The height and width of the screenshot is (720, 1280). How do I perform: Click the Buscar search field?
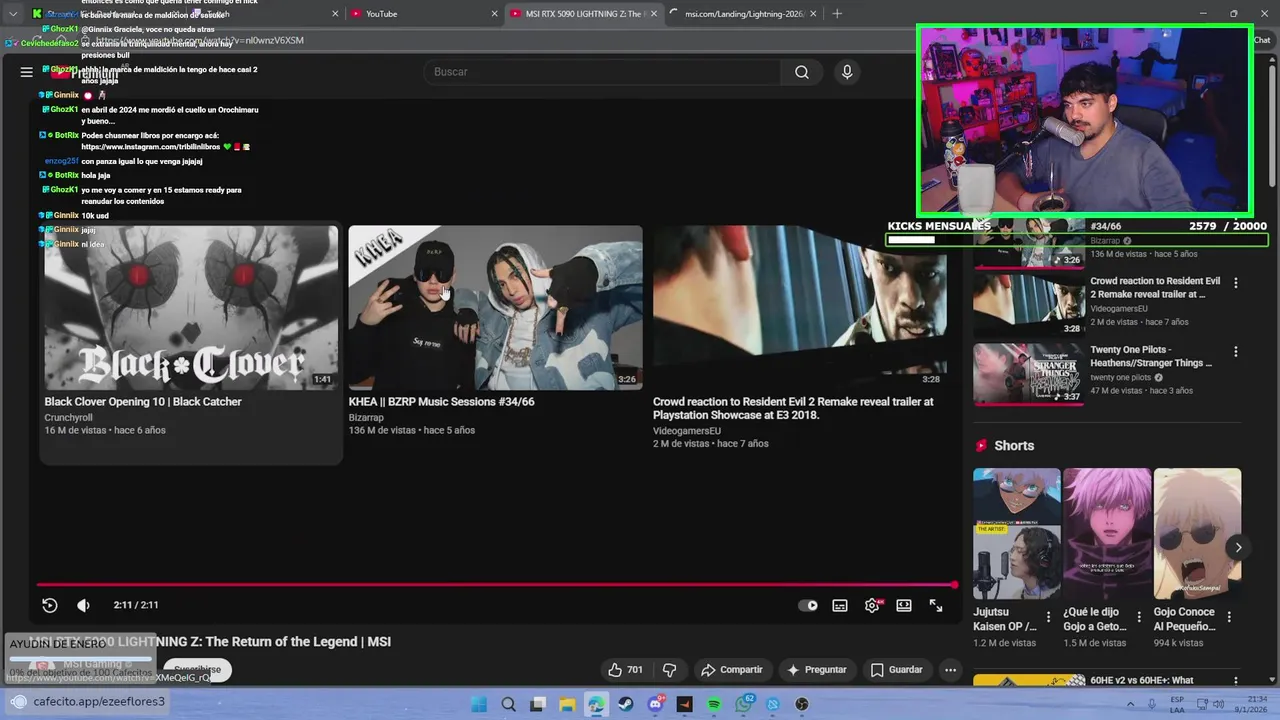pos(602,72)
